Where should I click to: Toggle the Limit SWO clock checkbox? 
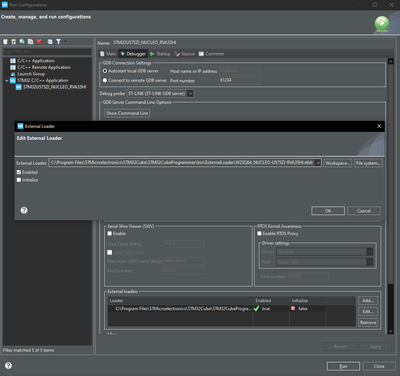[x=110, y=252]
